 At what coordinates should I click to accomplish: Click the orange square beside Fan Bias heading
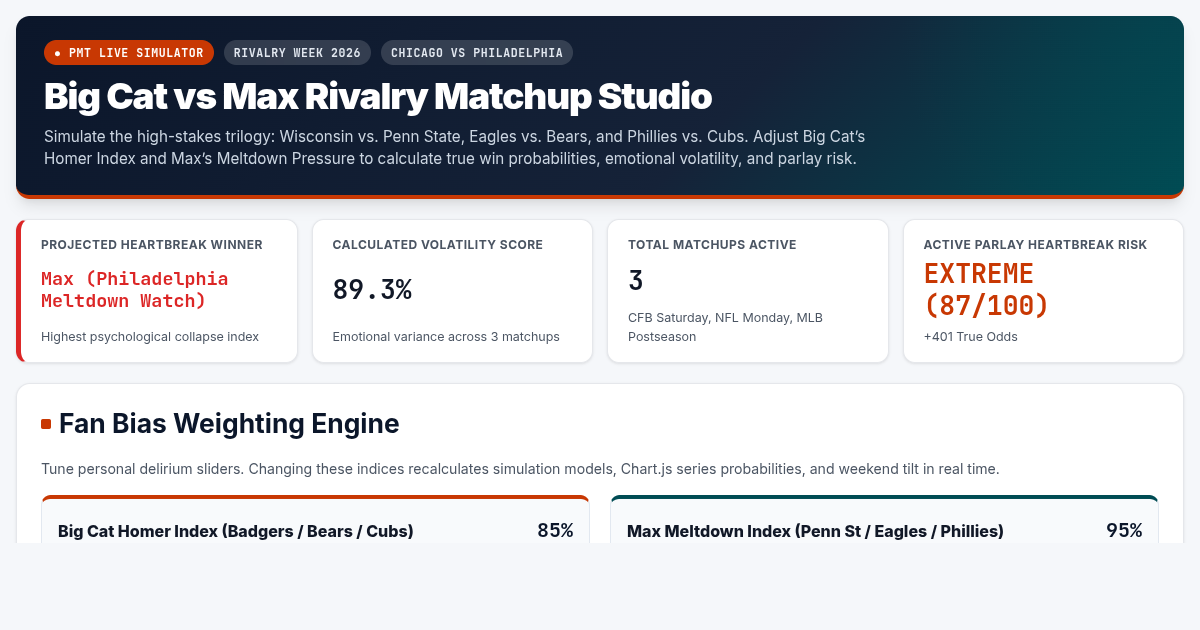(x=46, y=424)
